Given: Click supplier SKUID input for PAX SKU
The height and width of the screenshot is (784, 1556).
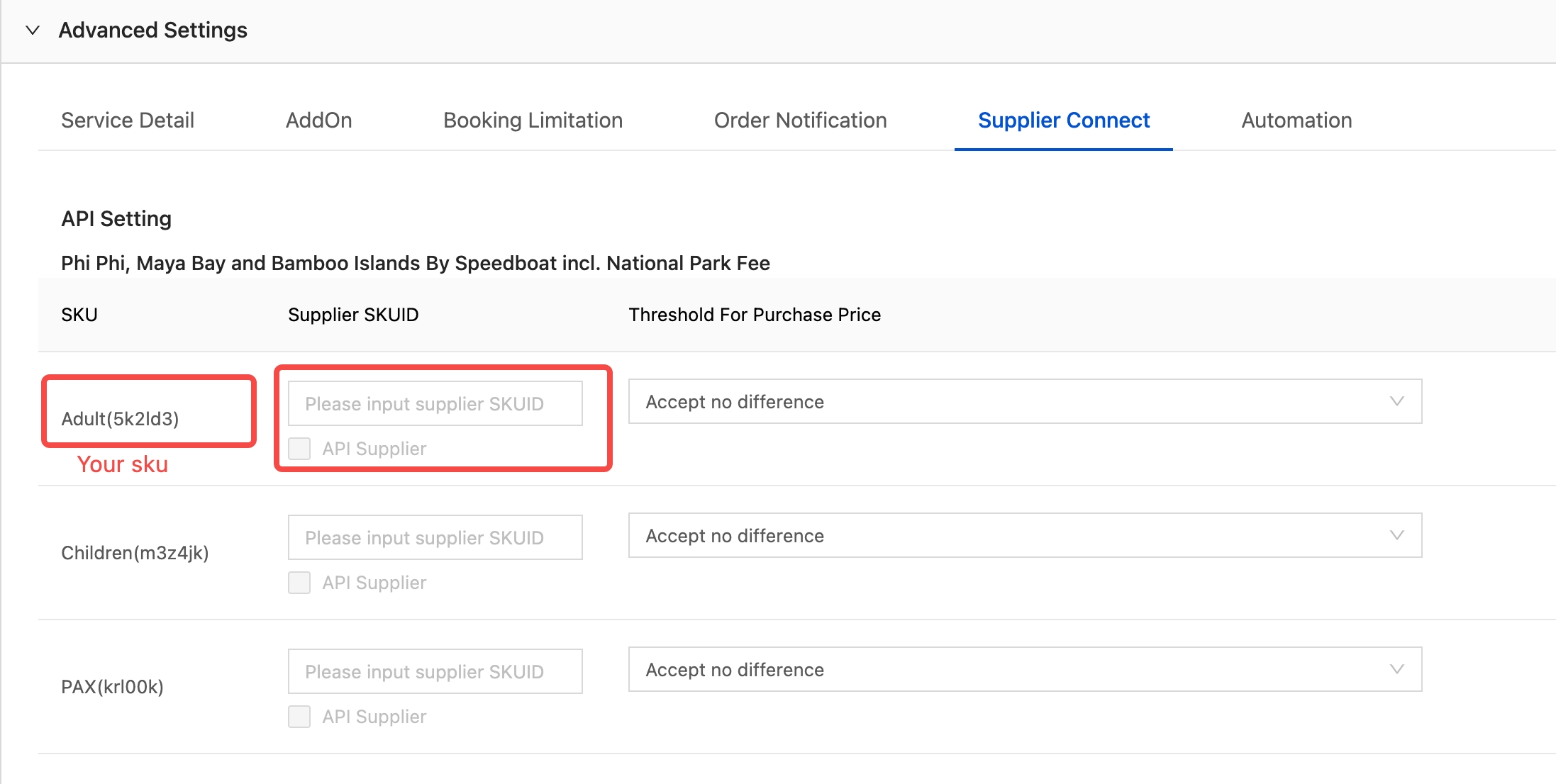Looking at the screenshot, I should tap(435, 672).
